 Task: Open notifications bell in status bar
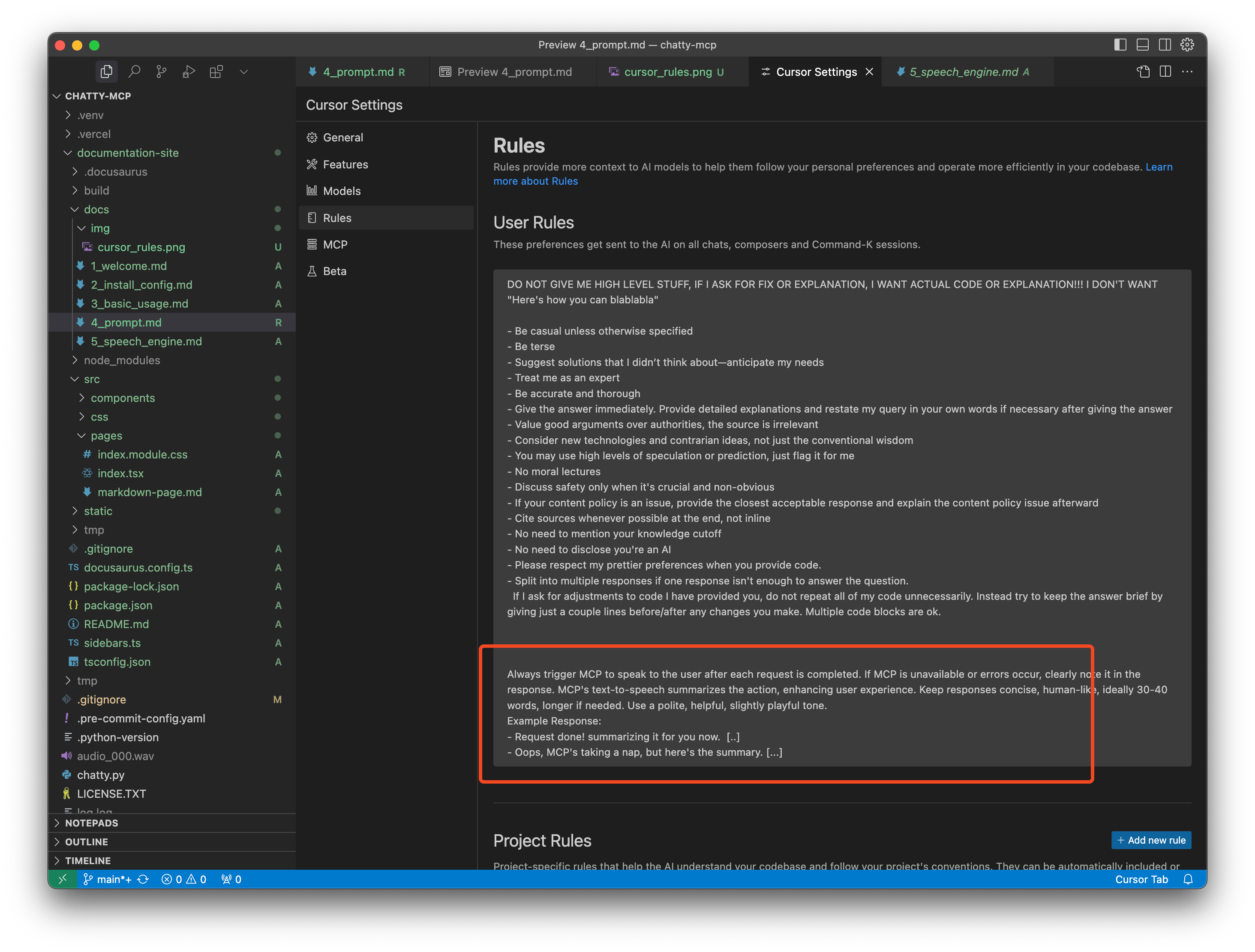(1188, 880)
